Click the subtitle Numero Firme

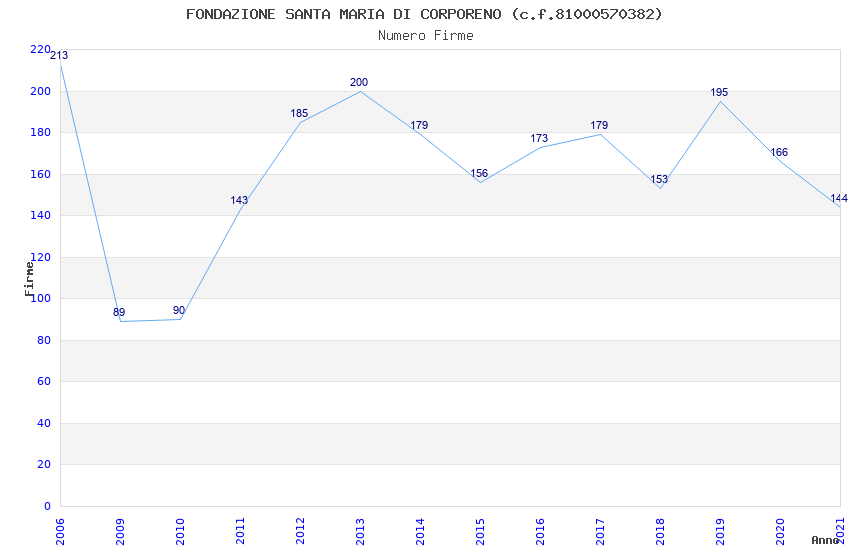[426, 36]
